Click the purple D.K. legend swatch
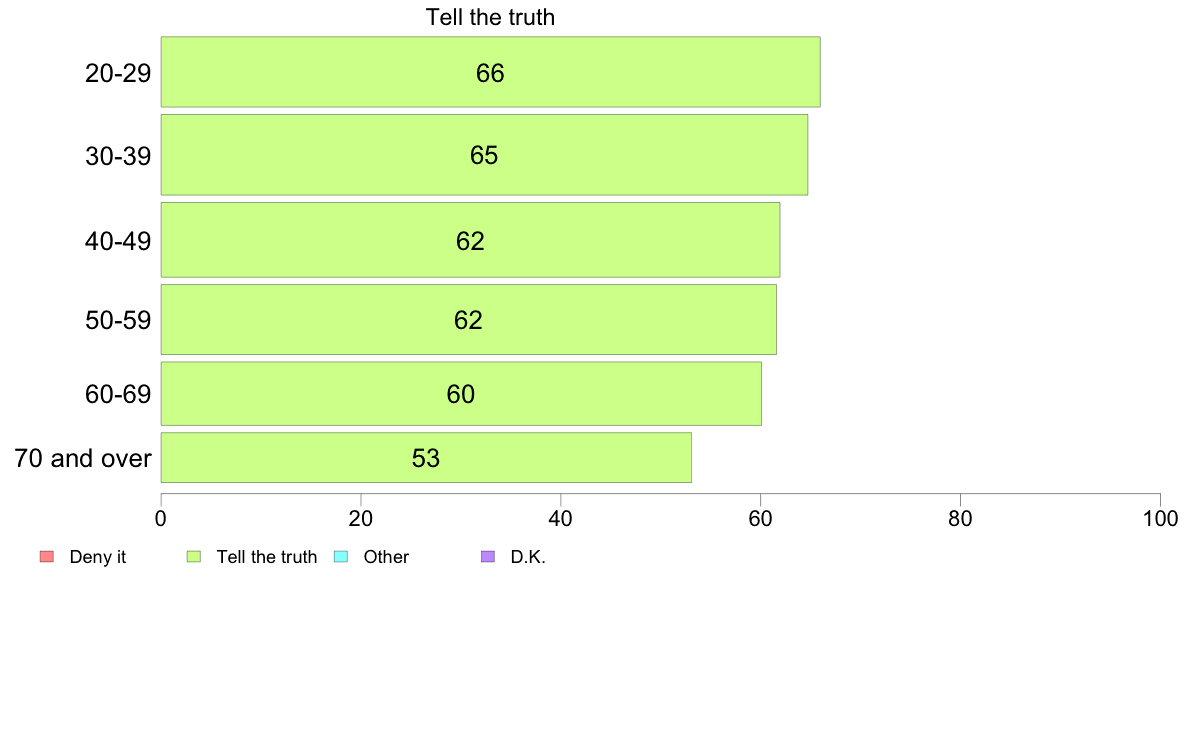The width and height of the screenshot is (1188, 736). (488, 556)
